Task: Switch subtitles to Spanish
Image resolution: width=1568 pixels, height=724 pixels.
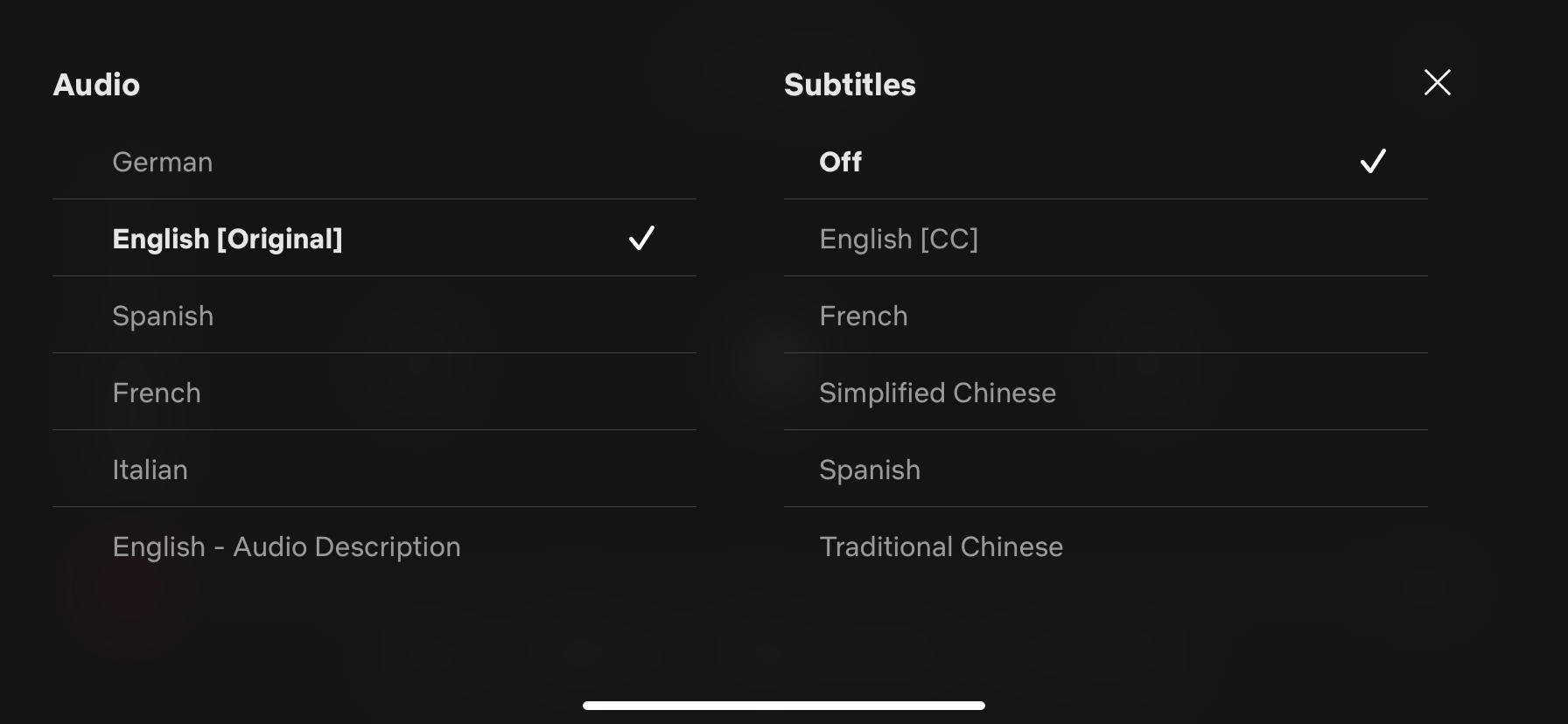Action: point(870,470)
